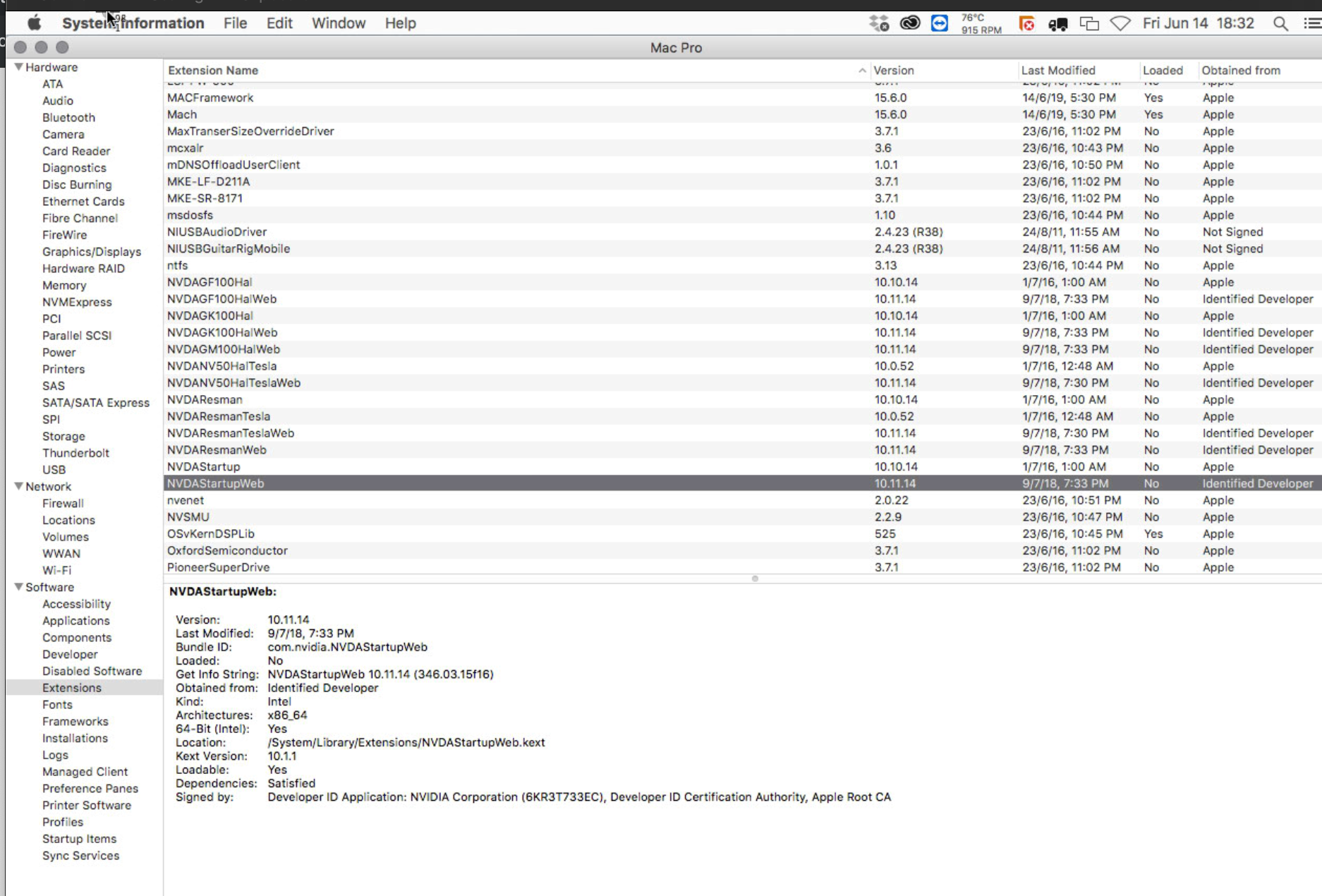Open Notification Center list icon
This screenshot has width=1322, height=896.
tap(1312, 23)
